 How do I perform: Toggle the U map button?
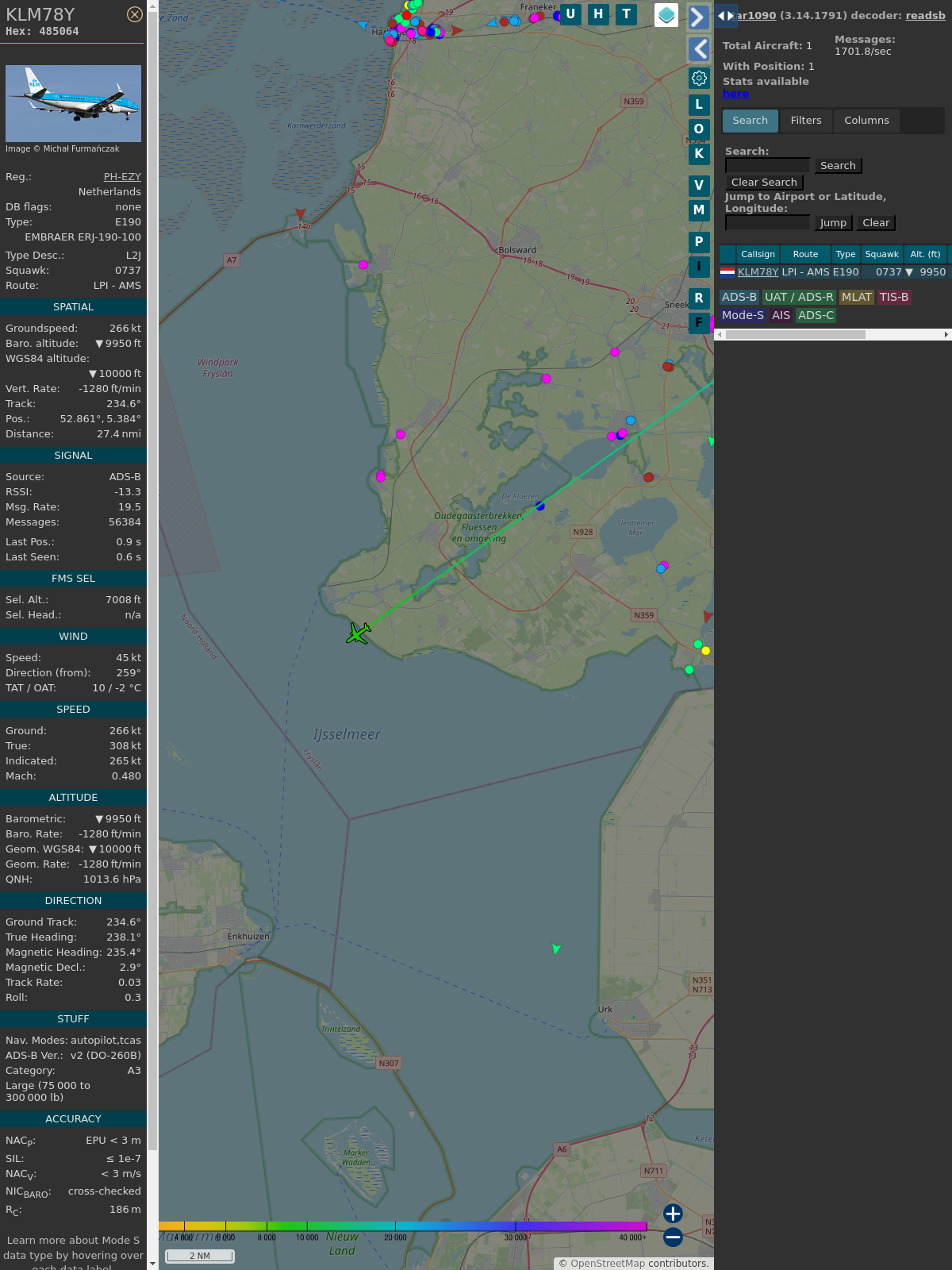[x=570, y=14]
